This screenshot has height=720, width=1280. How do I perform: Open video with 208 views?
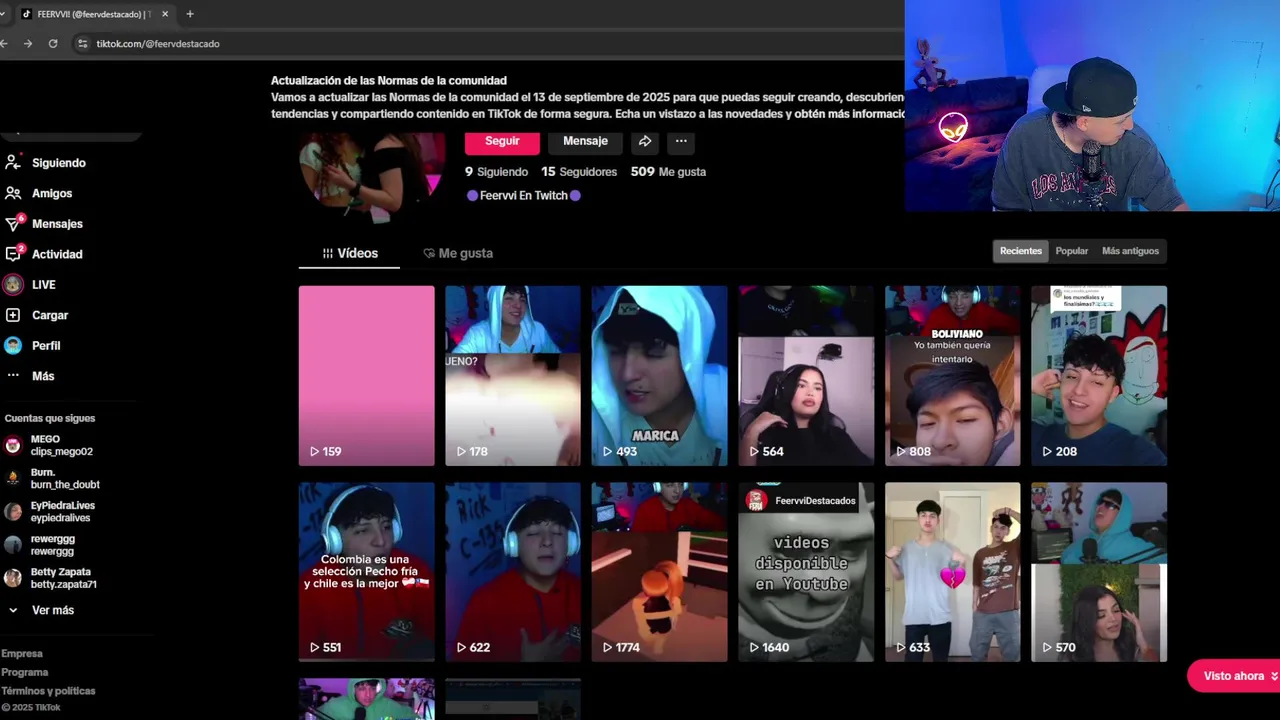pos(1099,376)
